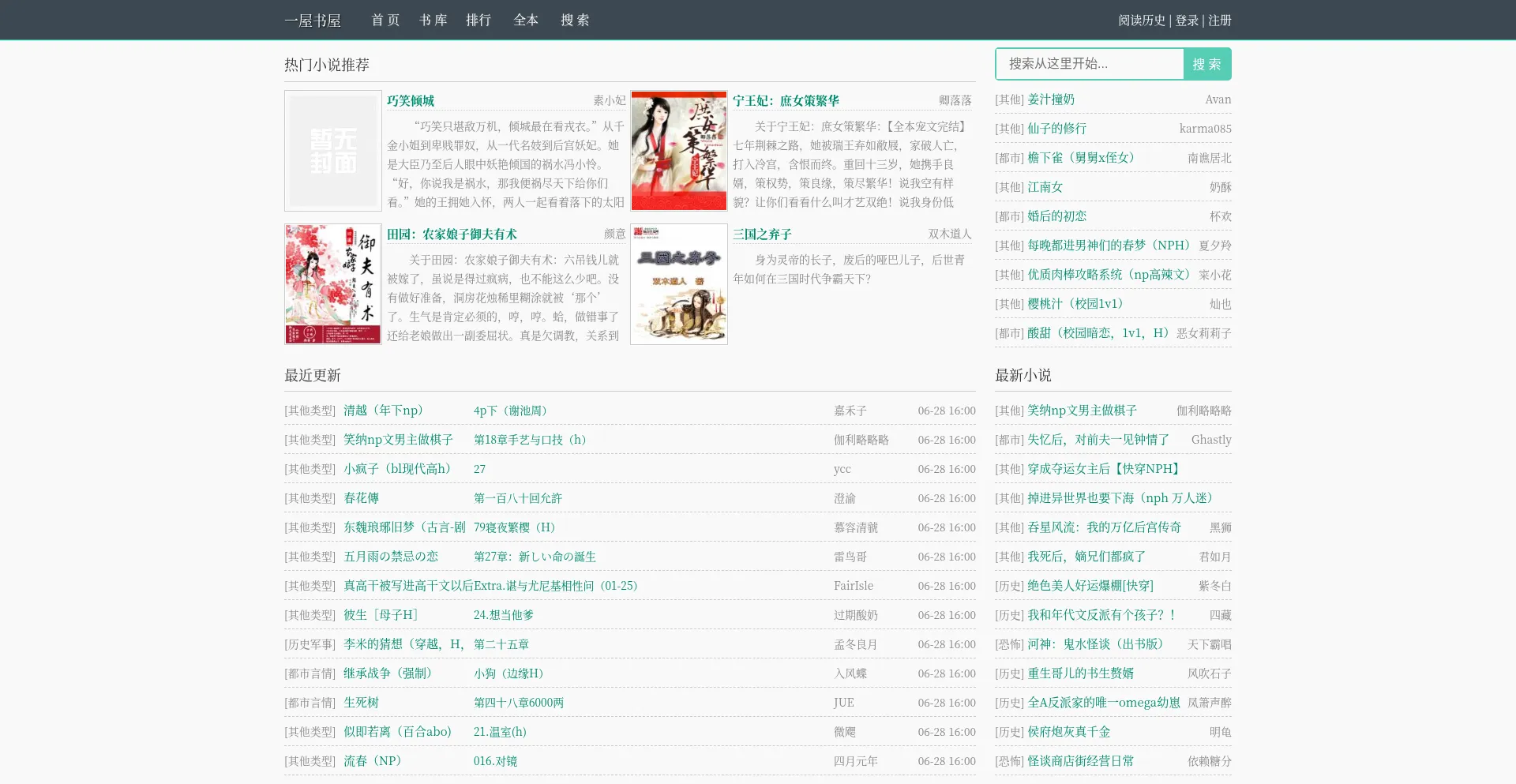Open 春花傳 novel link
The width and height of the screenshot is (1516, 784).
click(x=361, y=498)
